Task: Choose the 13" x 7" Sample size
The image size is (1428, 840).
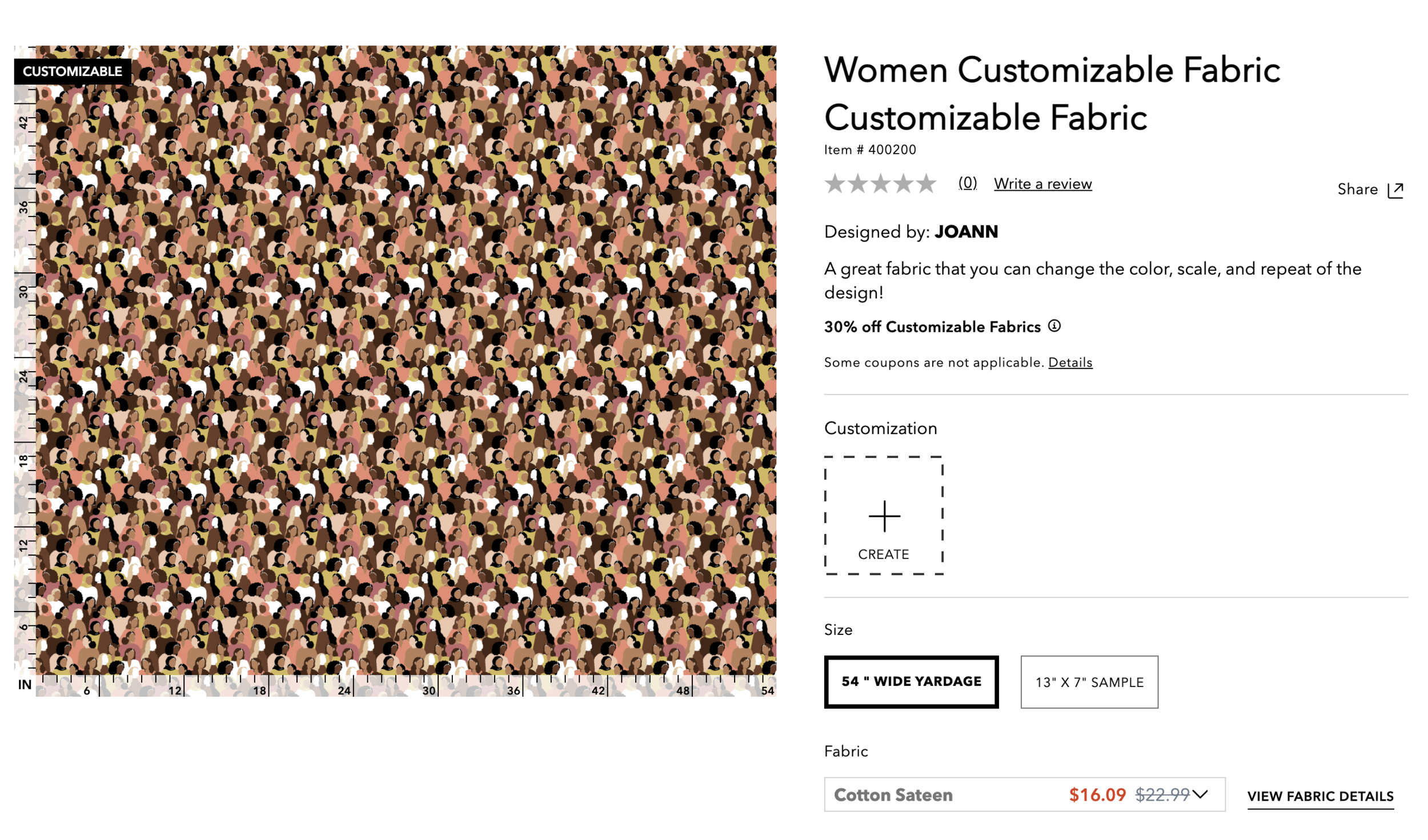Action: click(1089, 682)
